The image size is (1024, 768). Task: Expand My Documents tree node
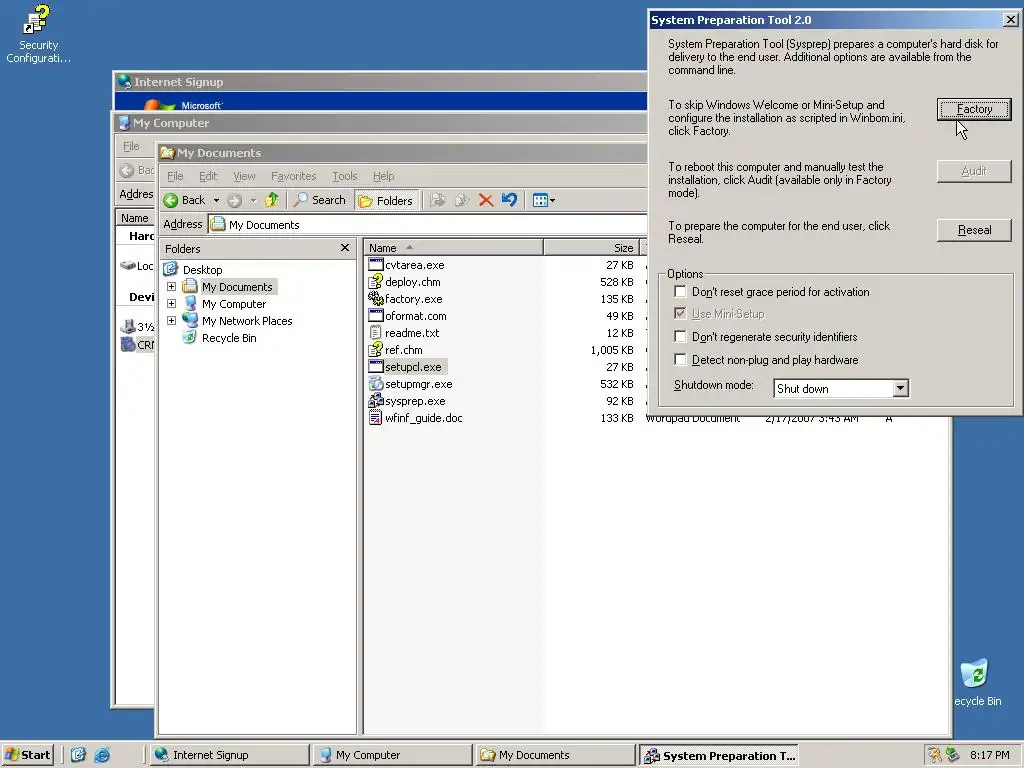(171, 287)
